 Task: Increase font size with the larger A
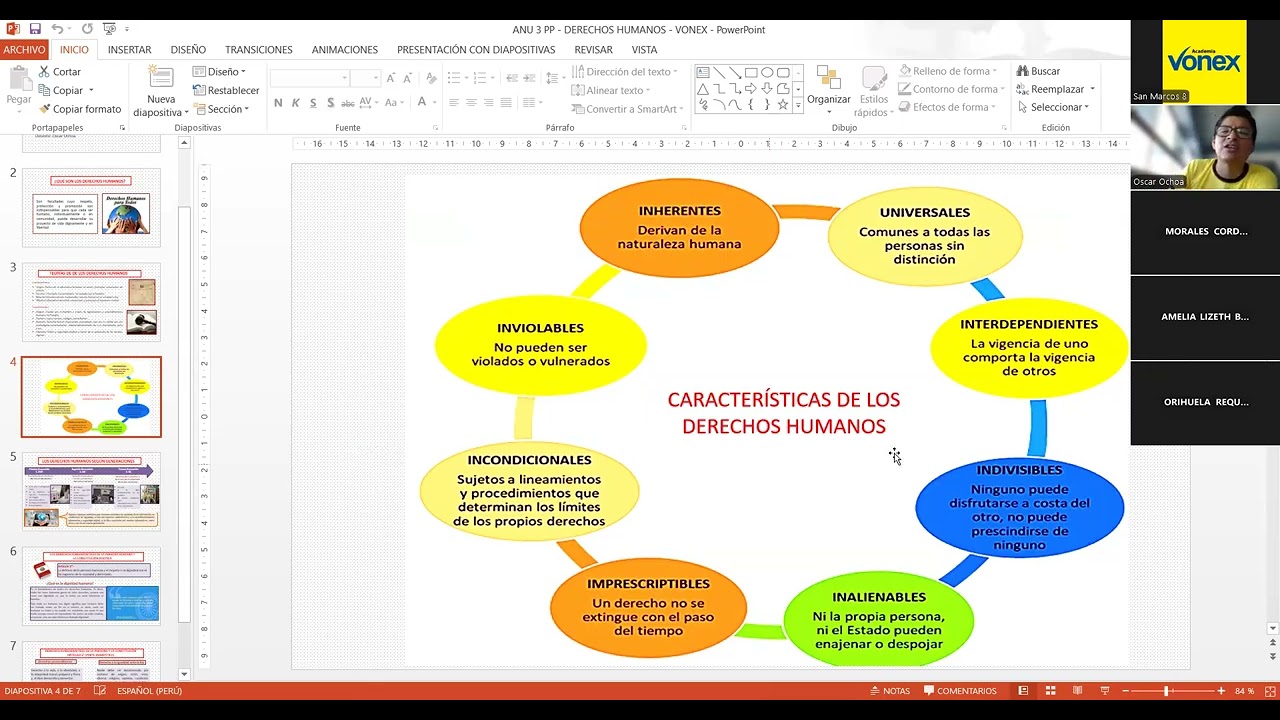click(x=391, y=77)
